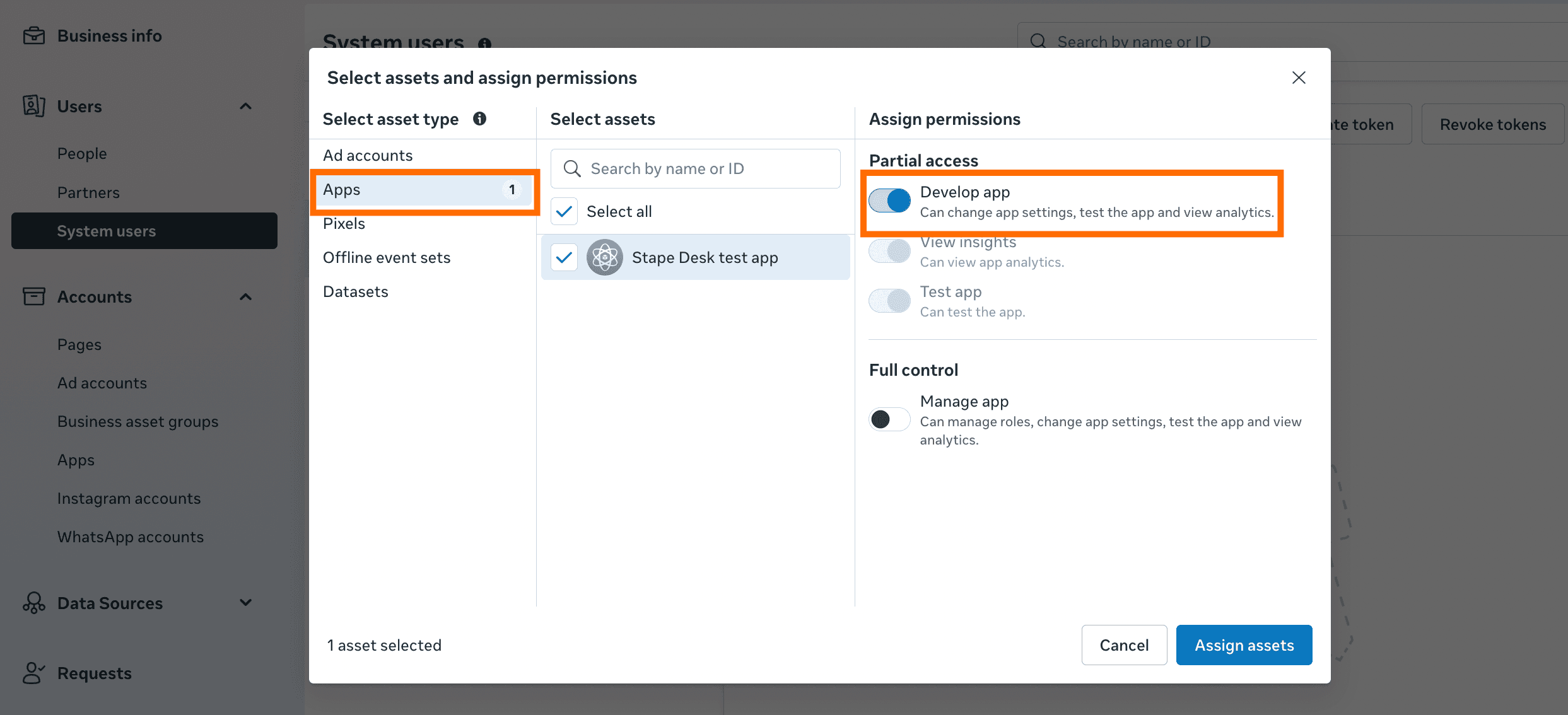Screen dimensions: 1568x715
Task: Click the Business info briefcase icon
Action: click(x=34, y=36)
